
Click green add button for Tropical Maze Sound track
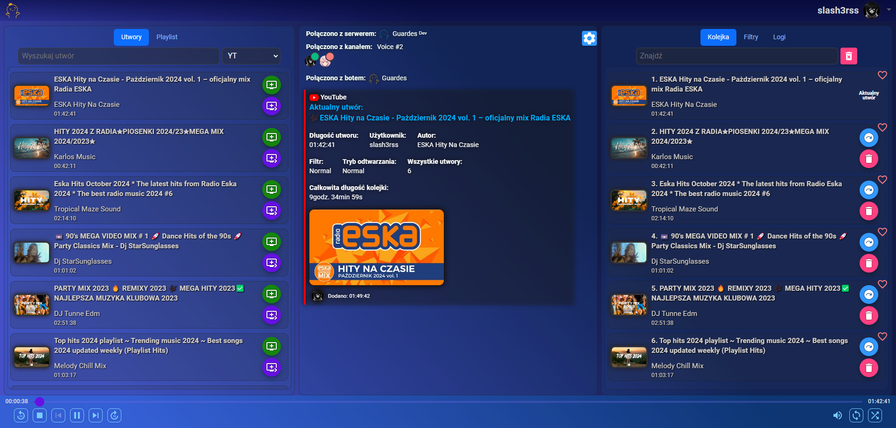tap(271, 190)
